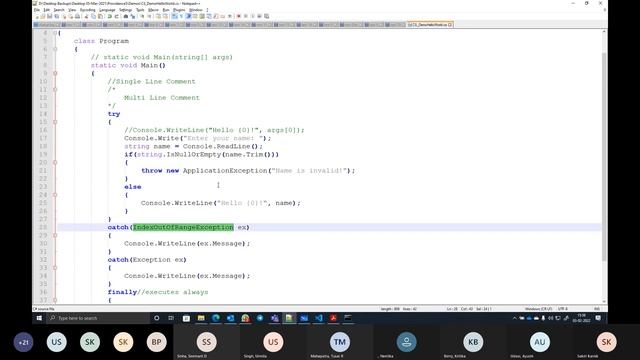The width and height of the screenshot is (640, 360).
Task: Collapse the class Program block at line 6
Action: [x=55, y=49]
